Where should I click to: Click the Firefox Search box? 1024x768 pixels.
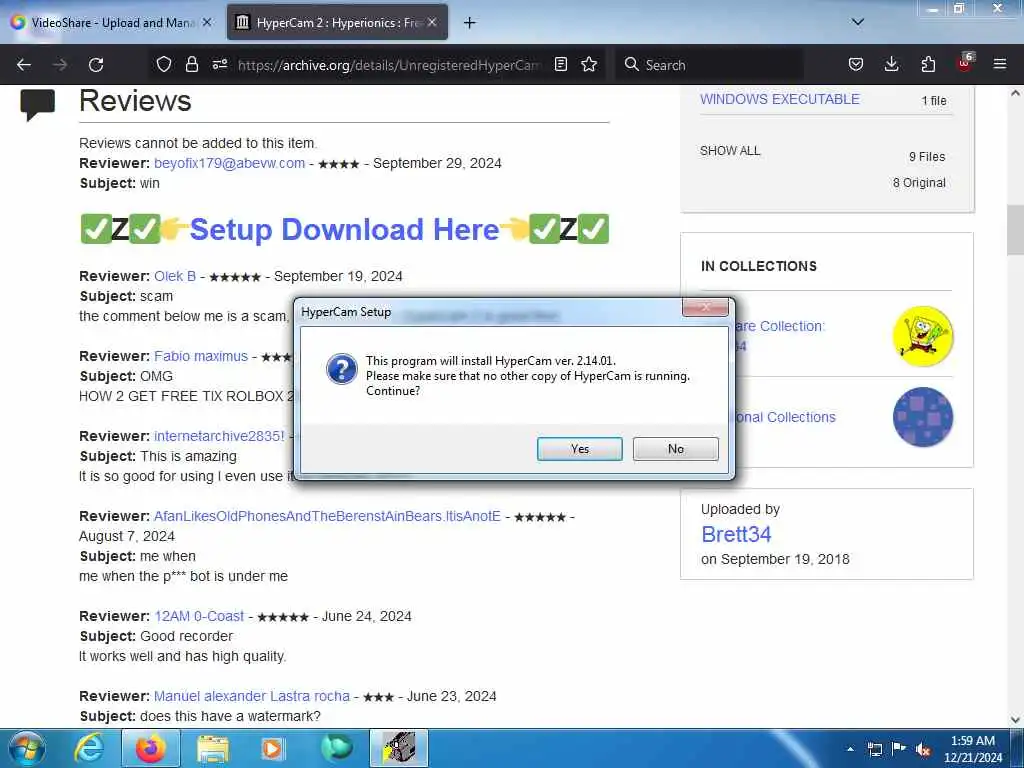[709, 65]
